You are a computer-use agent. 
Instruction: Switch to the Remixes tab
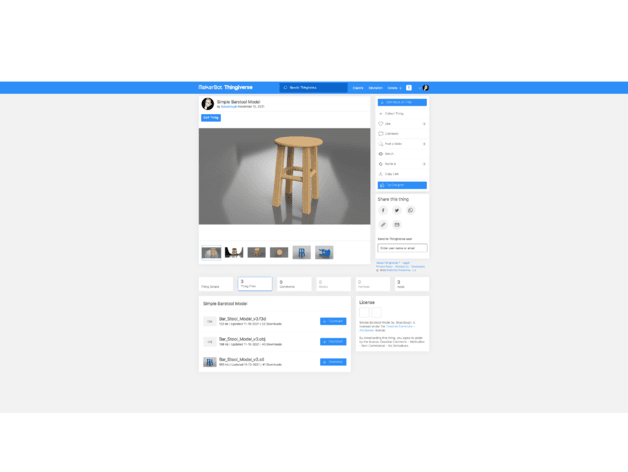tap(373, 284)
